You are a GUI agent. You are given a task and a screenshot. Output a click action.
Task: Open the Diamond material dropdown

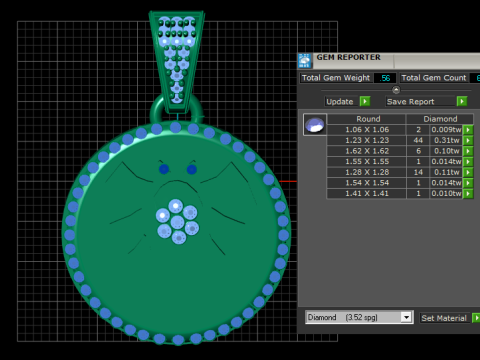pyautogui.click(x=406, y=317)
